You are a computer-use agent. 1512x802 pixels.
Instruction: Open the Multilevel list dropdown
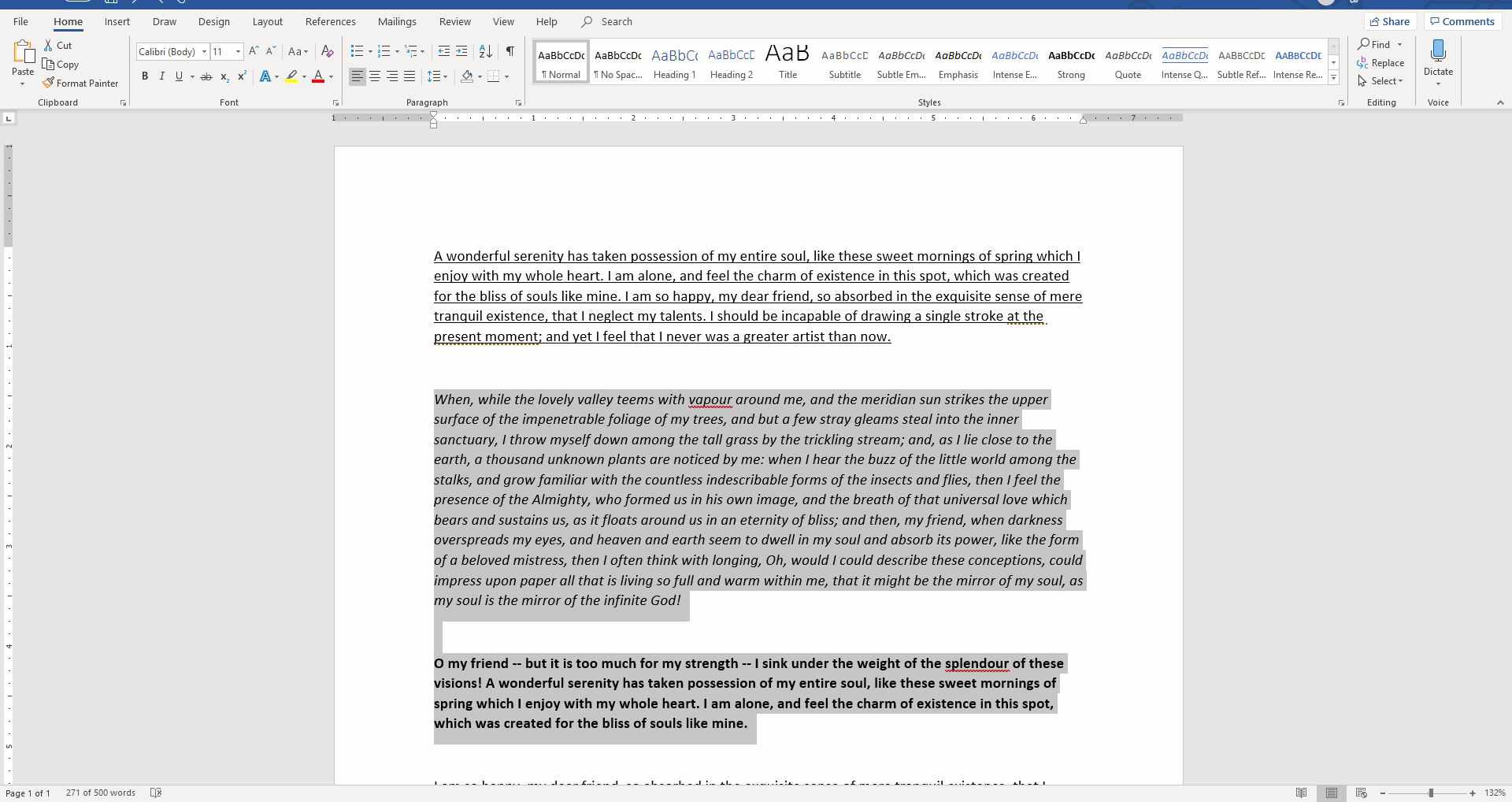pyautogui.click(x=423, y=52)
